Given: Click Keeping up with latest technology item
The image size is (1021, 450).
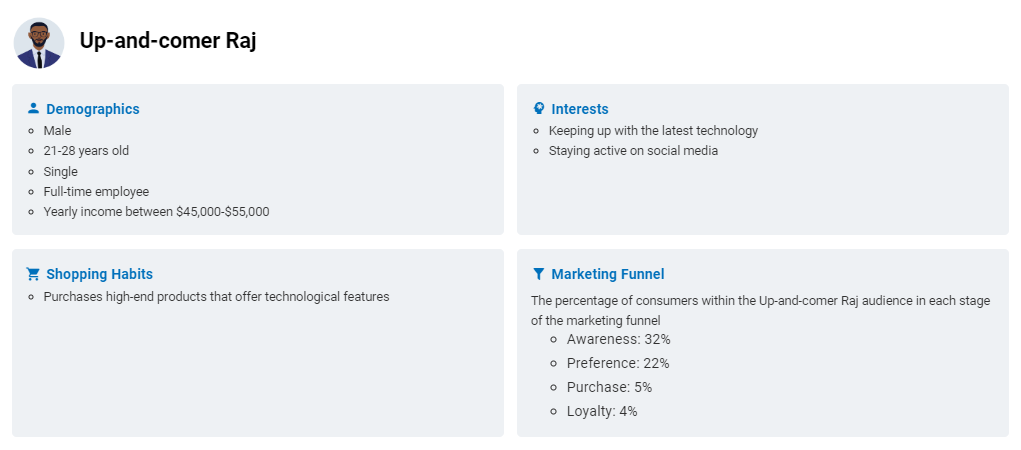Looking at the screenshot, I should click(653, 131).
